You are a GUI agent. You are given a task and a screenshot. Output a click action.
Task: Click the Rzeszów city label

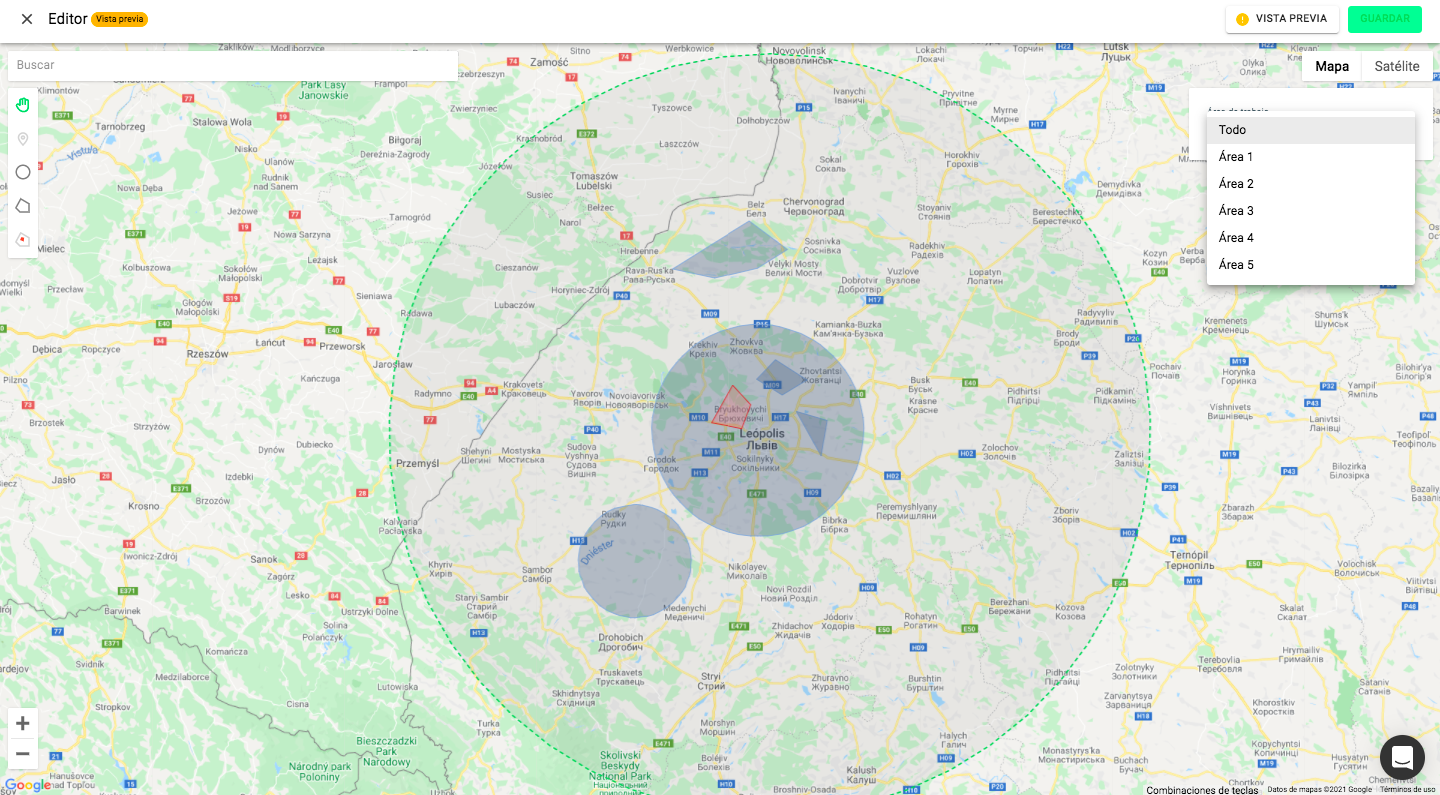208,354
